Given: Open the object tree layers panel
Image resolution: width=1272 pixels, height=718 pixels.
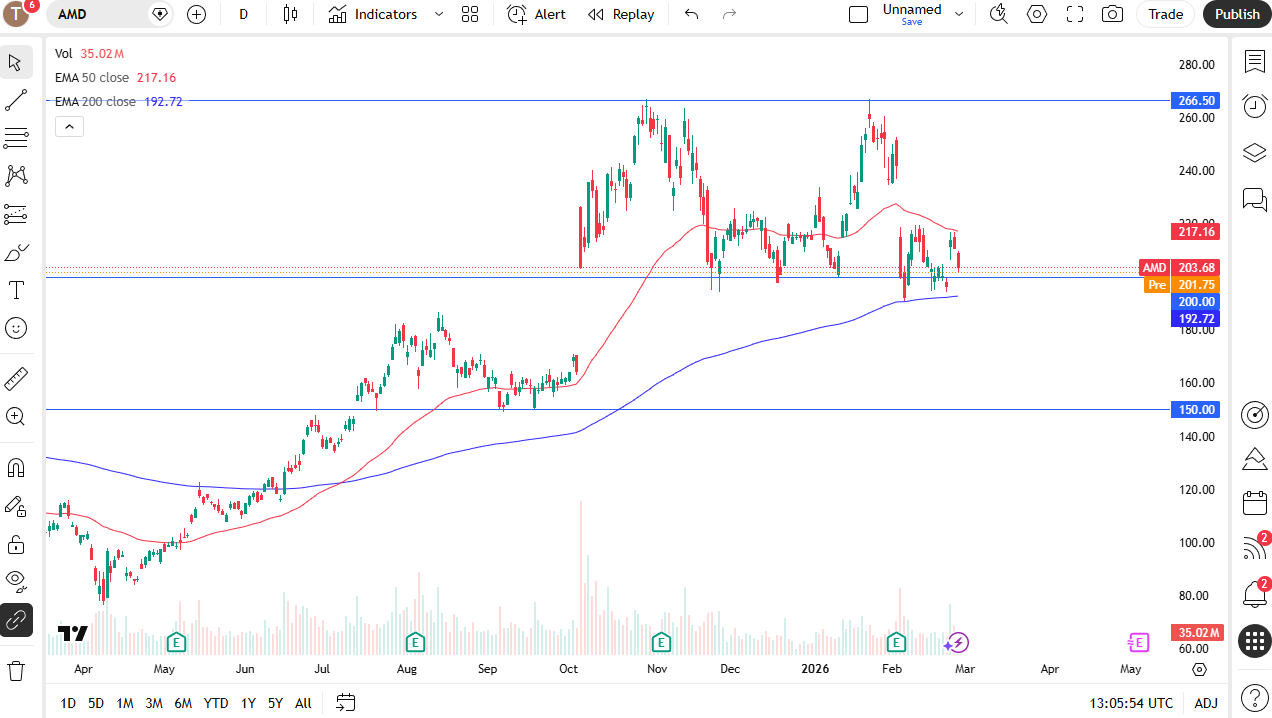Looking at the screenshot, I should 1254,152.
